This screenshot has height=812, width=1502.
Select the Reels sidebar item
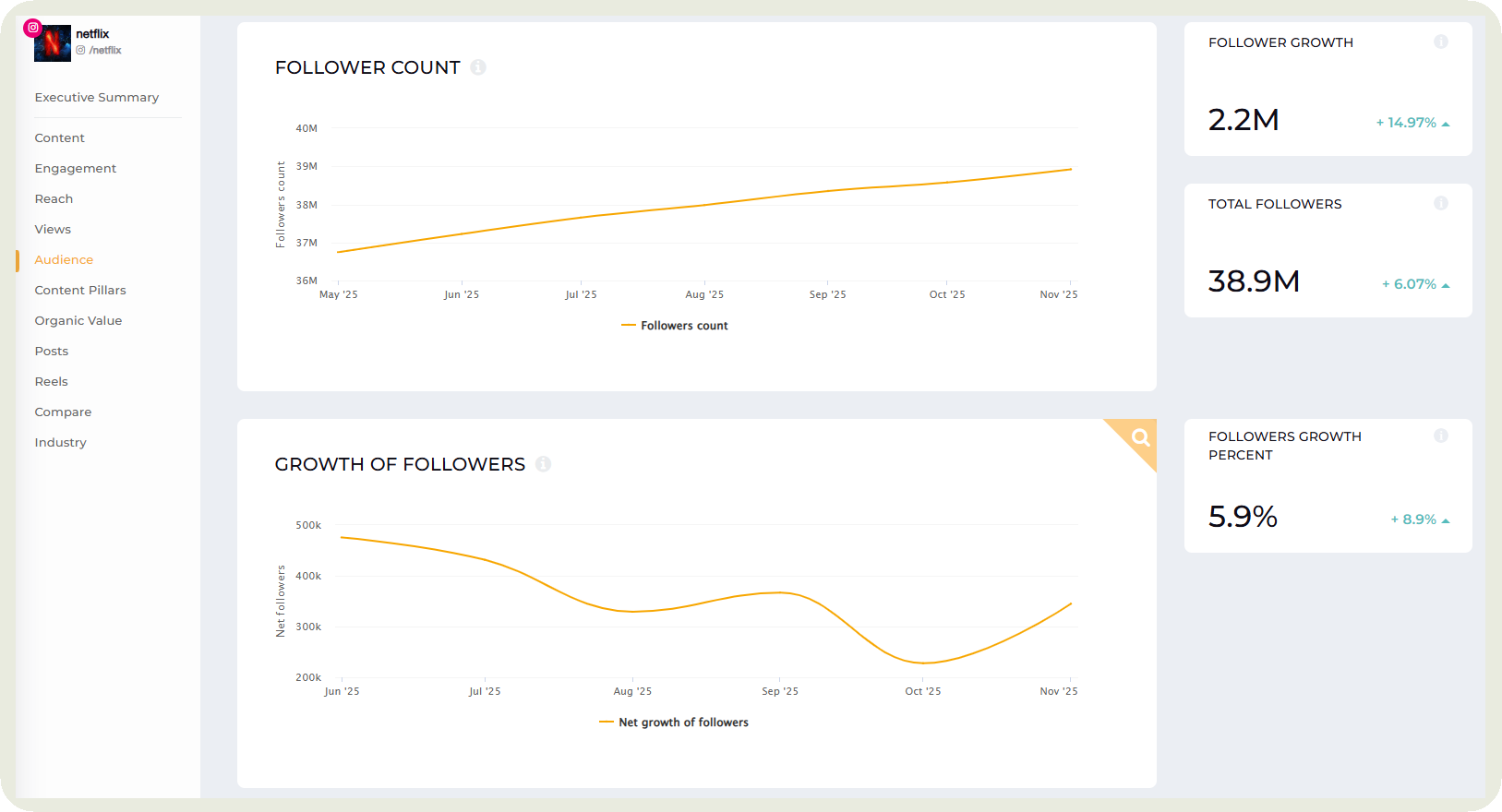point(51,381)
